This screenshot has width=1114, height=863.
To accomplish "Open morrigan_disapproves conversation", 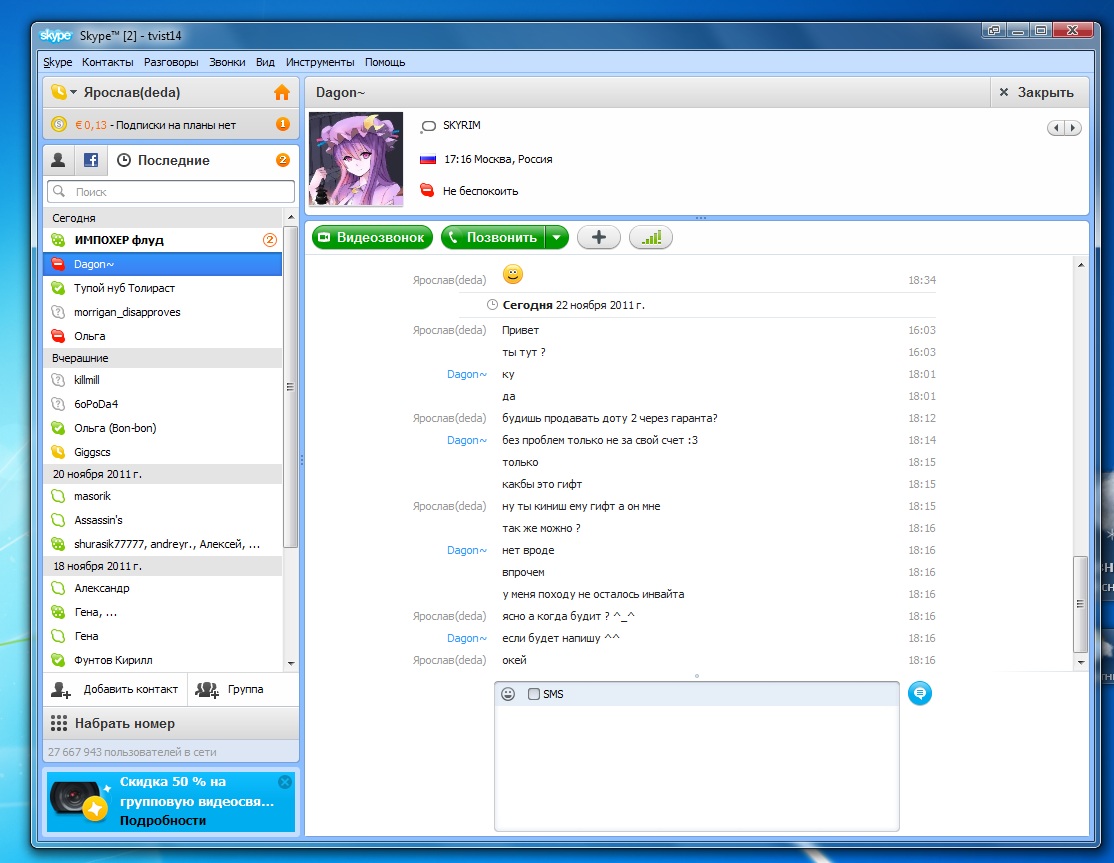I will pyautogui.click(x=163, y=312).
